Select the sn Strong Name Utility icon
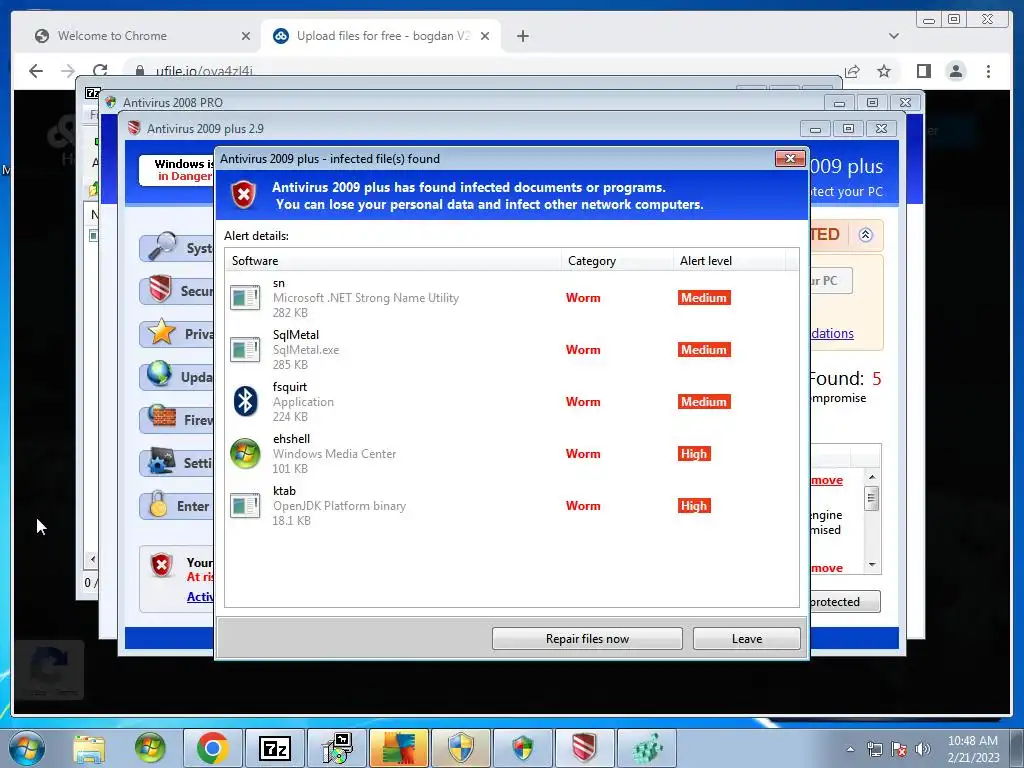This screenshot has width=1024, height=768. coord(245,298)
